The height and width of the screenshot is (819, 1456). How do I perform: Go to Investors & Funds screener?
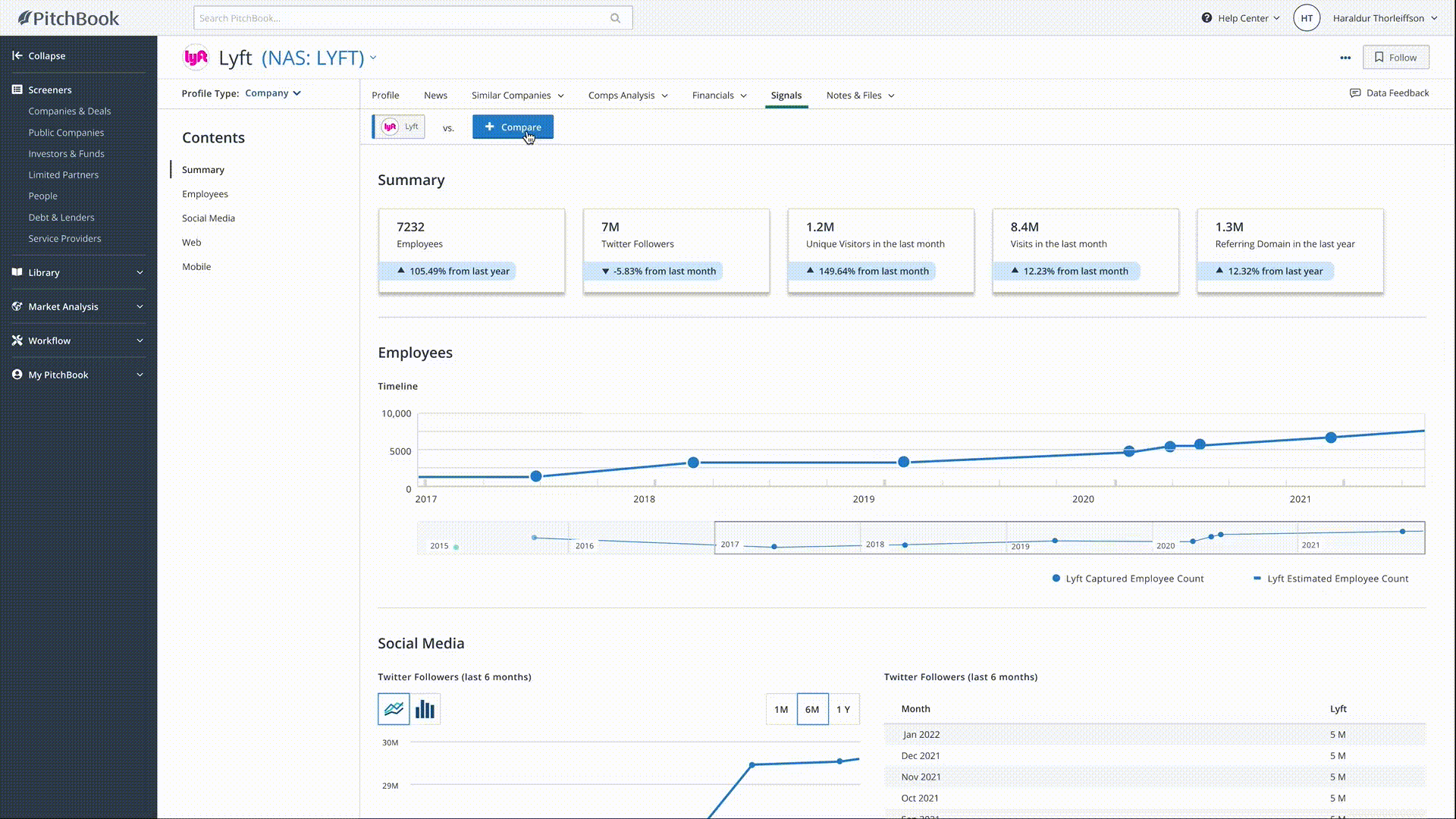click(x=66, y=153)
